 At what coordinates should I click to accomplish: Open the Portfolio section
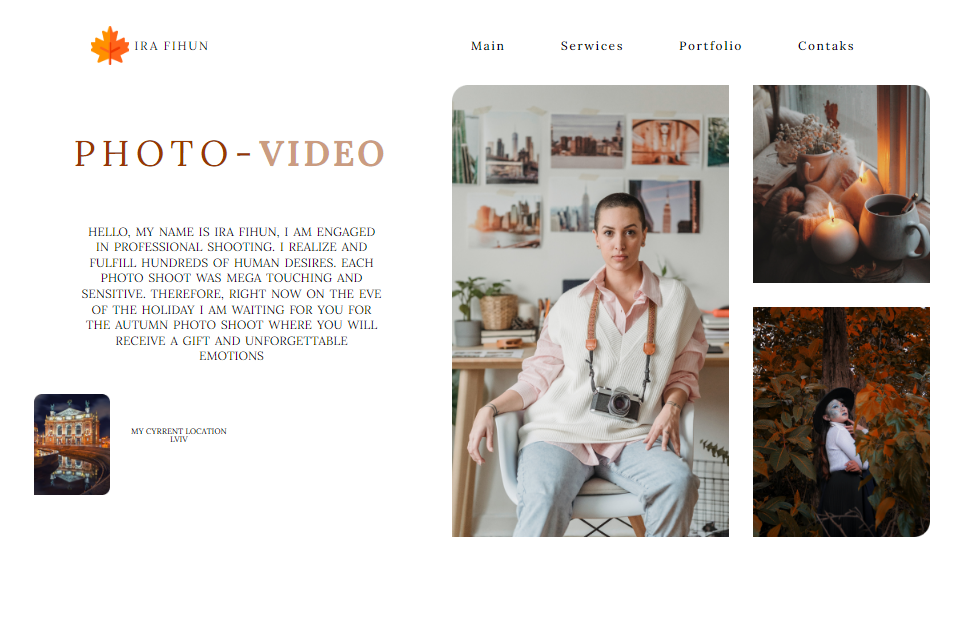[710, 46]
